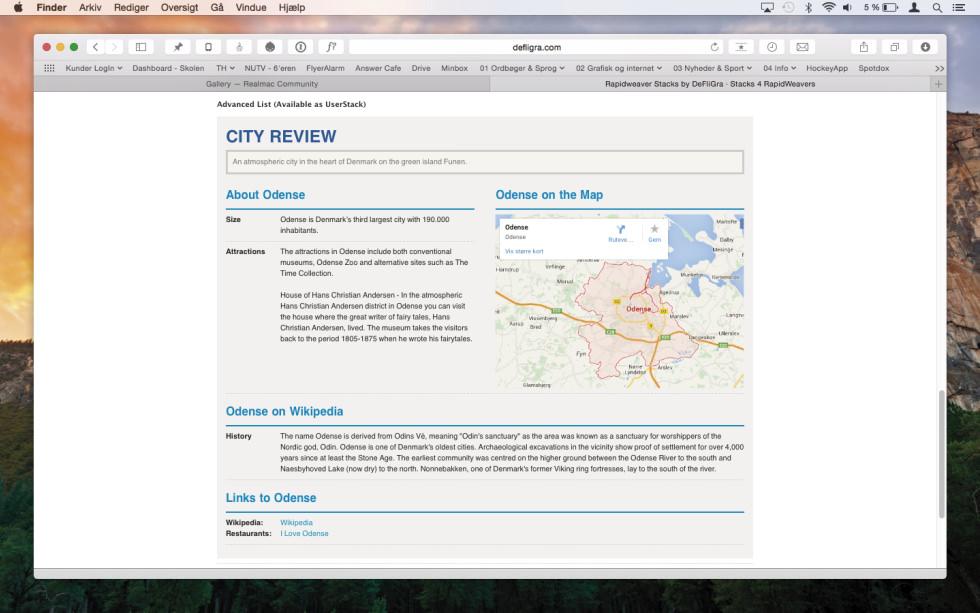Open the Drive bookmark
The height and width of the screenshot is (613, 980).
[421, 68]
